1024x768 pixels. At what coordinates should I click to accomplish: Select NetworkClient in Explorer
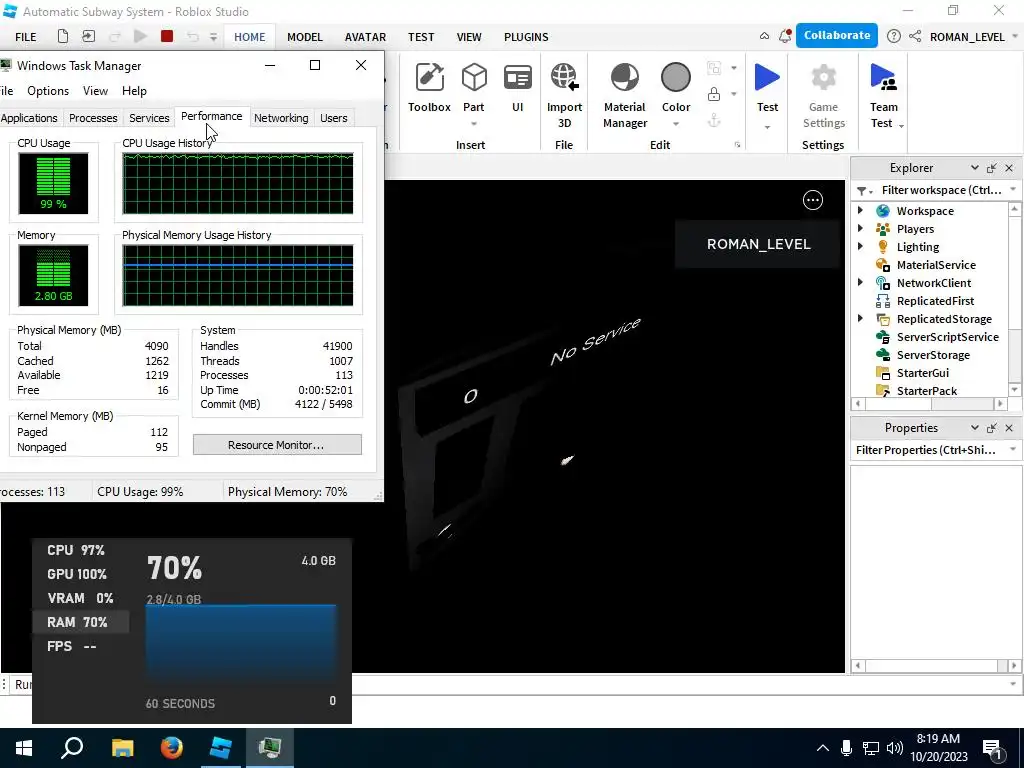click(x=933, y=283)
